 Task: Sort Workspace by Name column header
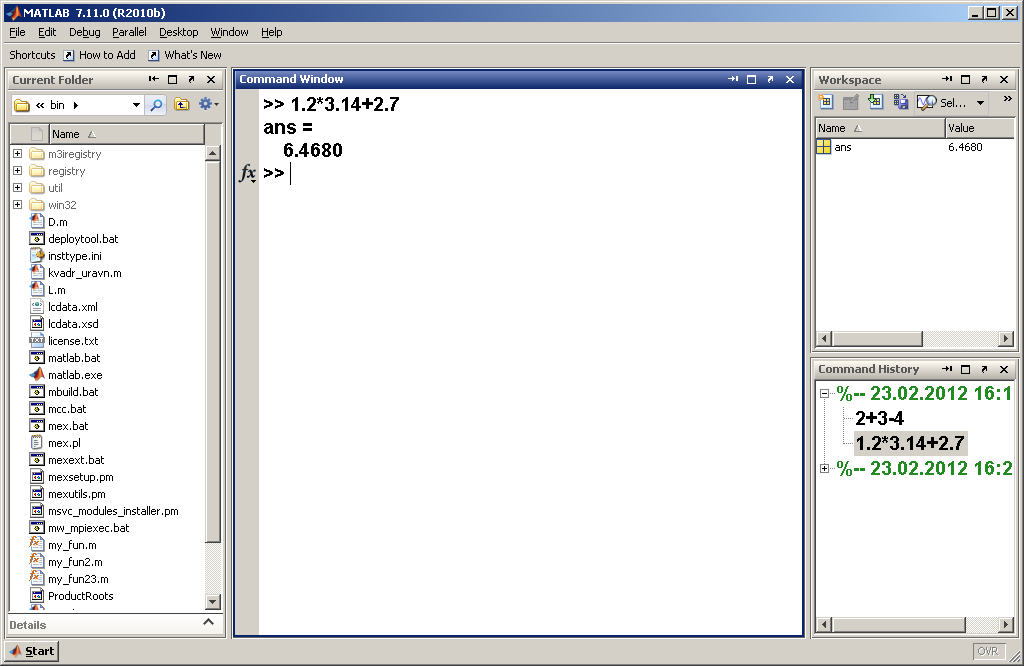tap(880, 128)
